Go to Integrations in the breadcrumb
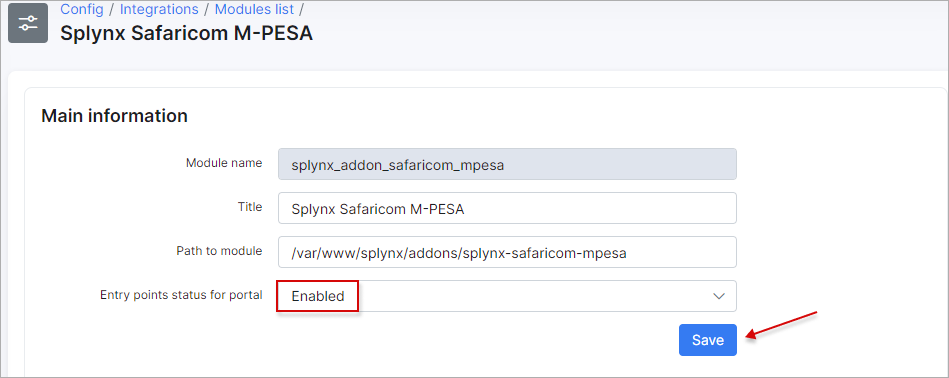 pyautogui.click(x=159, y=10)
